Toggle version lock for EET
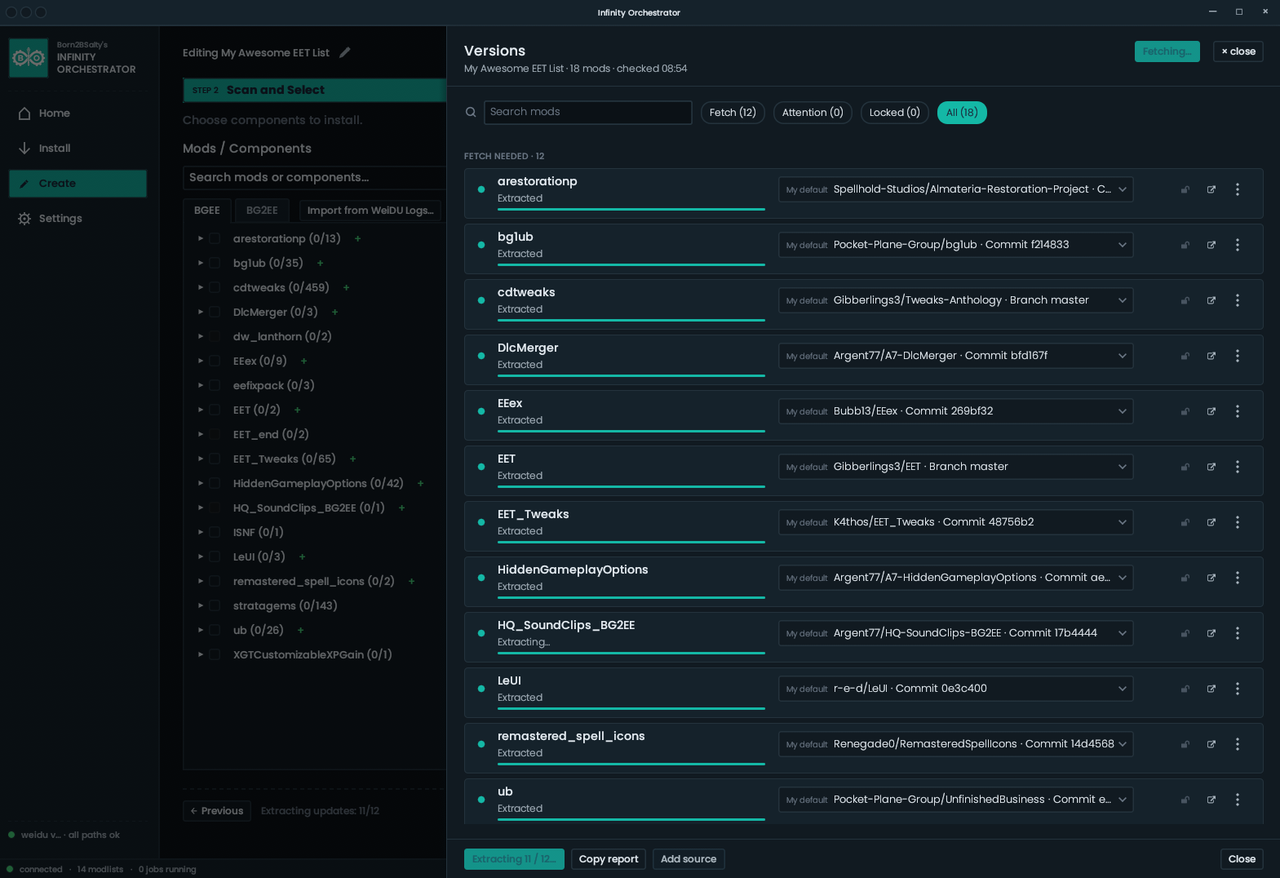Screen dimensions: 1280x878 click(1185, 467)
